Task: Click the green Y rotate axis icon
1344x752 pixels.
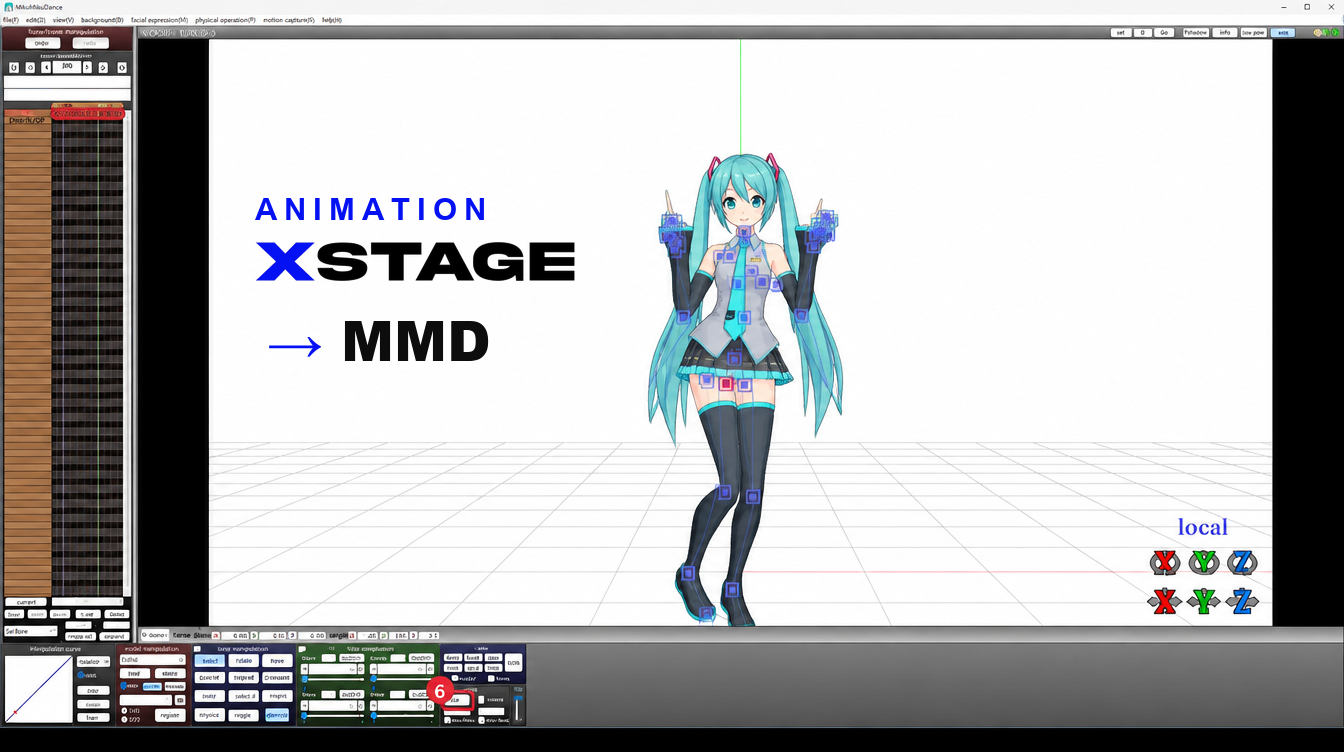Action: pyautogui.click(x=1203, y=563)
